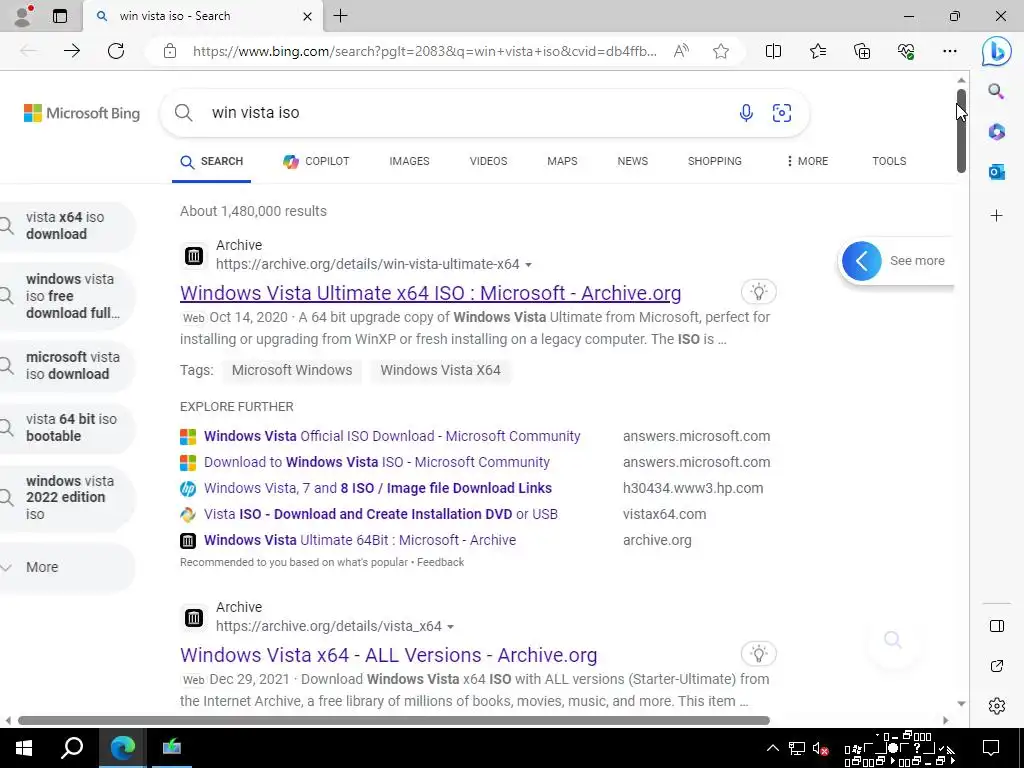1024x768 pixels.
Task: View site information lock icon
Action: pyautogui.click(x=170, y=51)
